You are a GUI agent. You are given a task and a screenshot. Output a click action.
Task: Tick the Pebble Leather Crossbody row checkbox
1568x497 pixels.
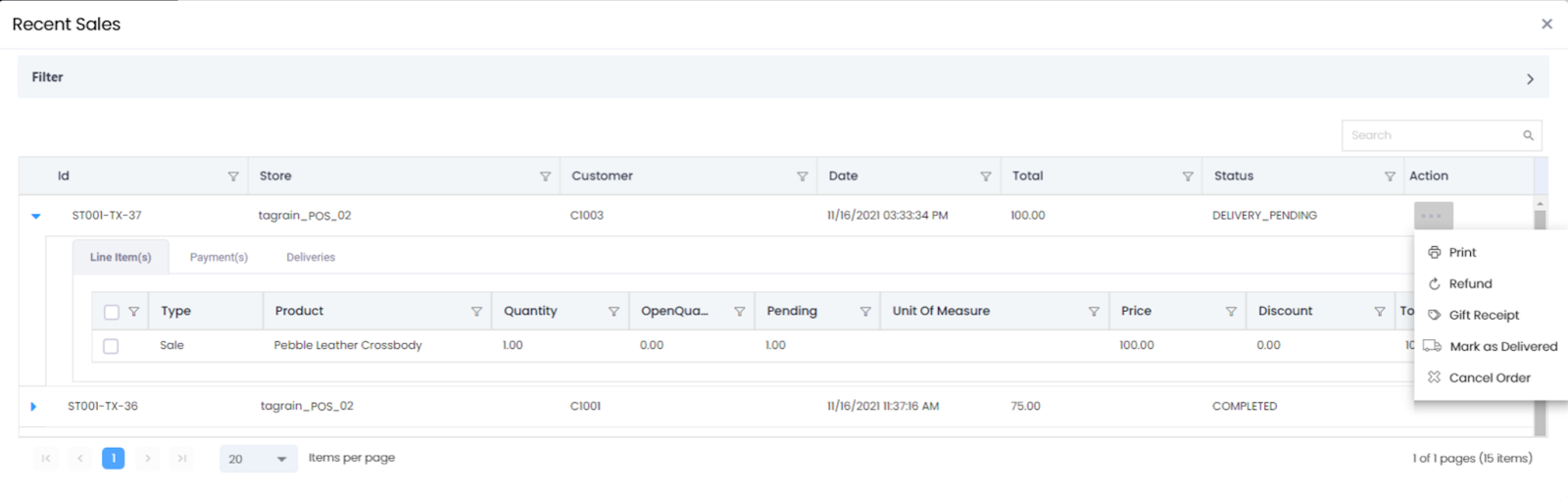pos(111,346)
